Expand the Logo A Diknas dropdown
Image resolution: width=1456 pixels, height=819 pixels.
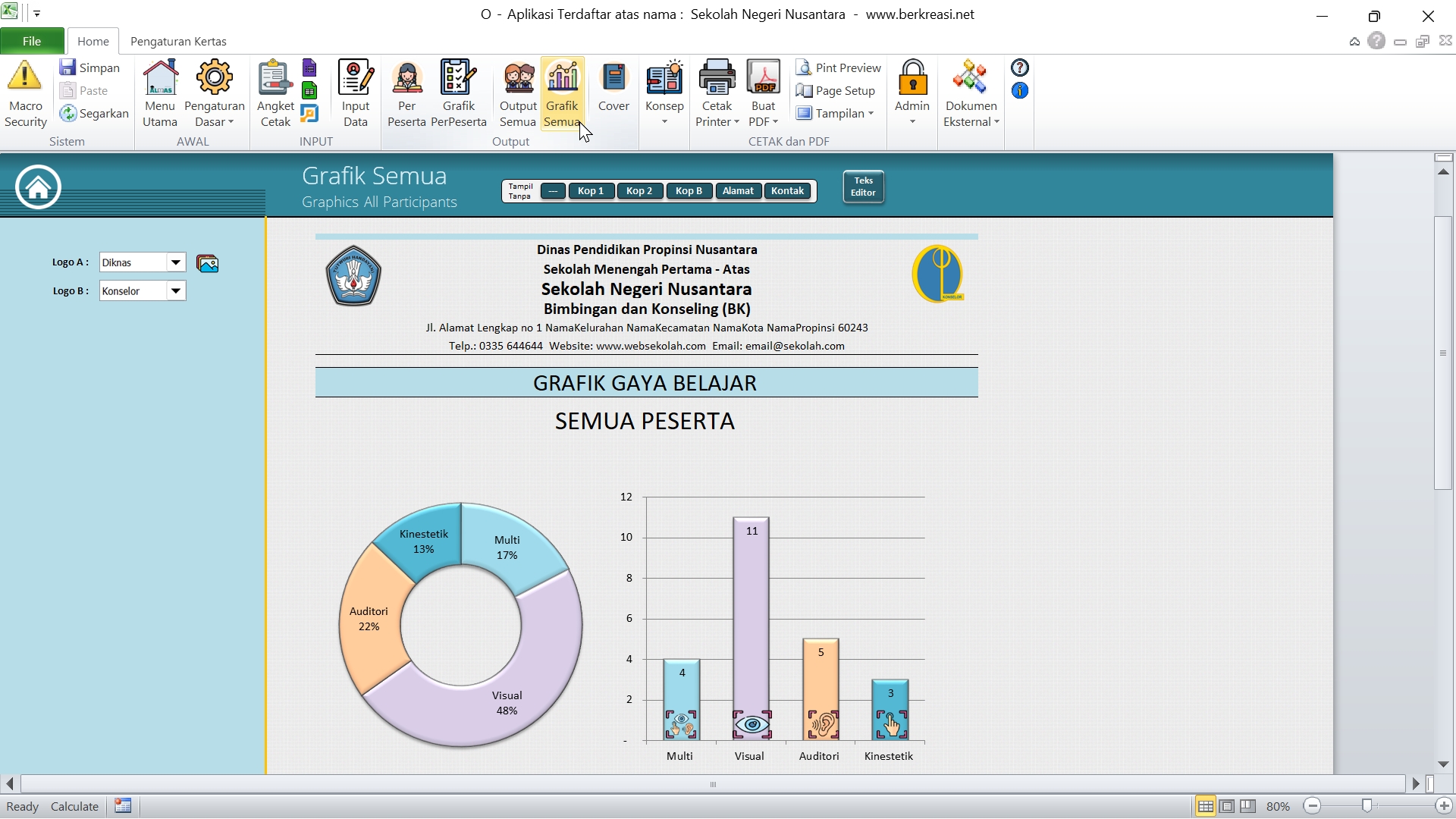point(176,262)
